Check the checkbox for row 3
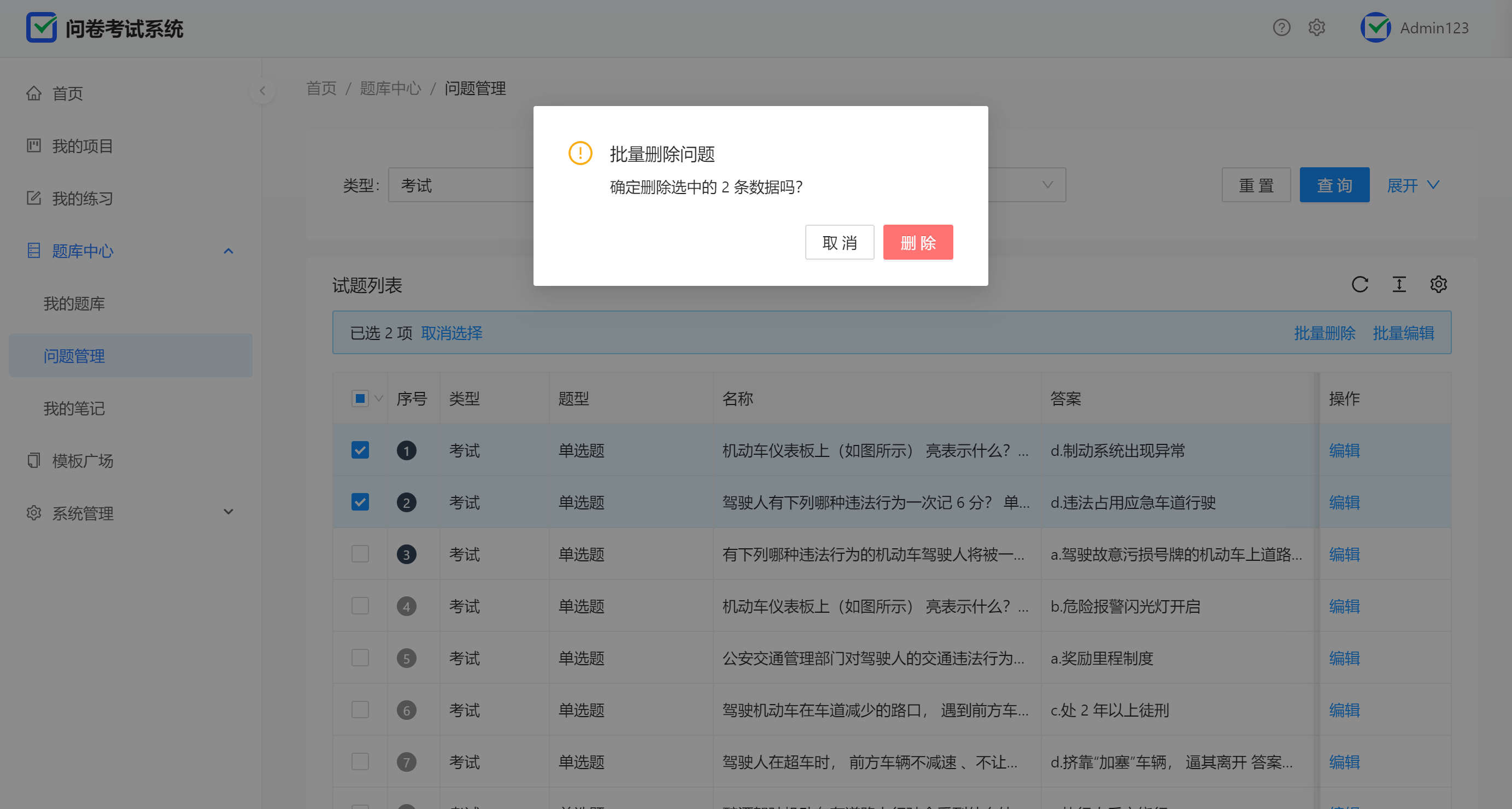The image size is (1512, 809). tap(360, 554)
